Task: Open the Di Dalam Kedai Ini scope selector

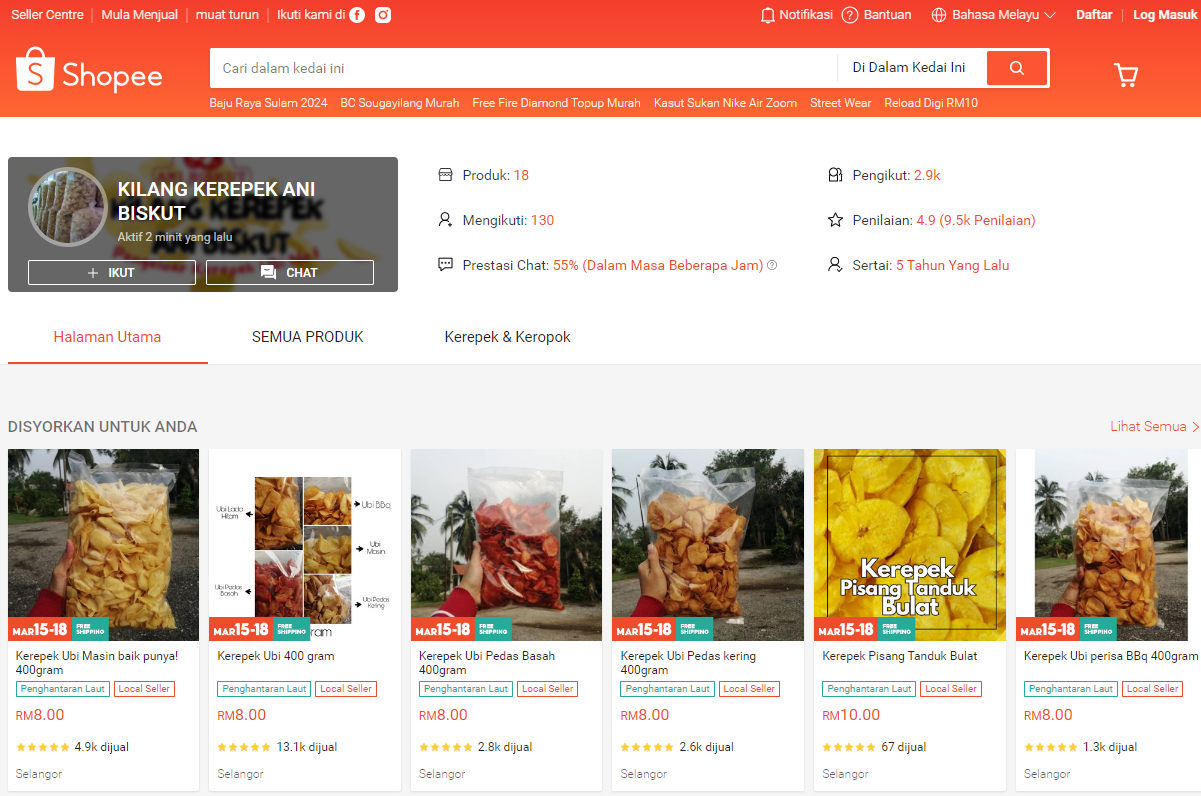Action: click(908, 68)
